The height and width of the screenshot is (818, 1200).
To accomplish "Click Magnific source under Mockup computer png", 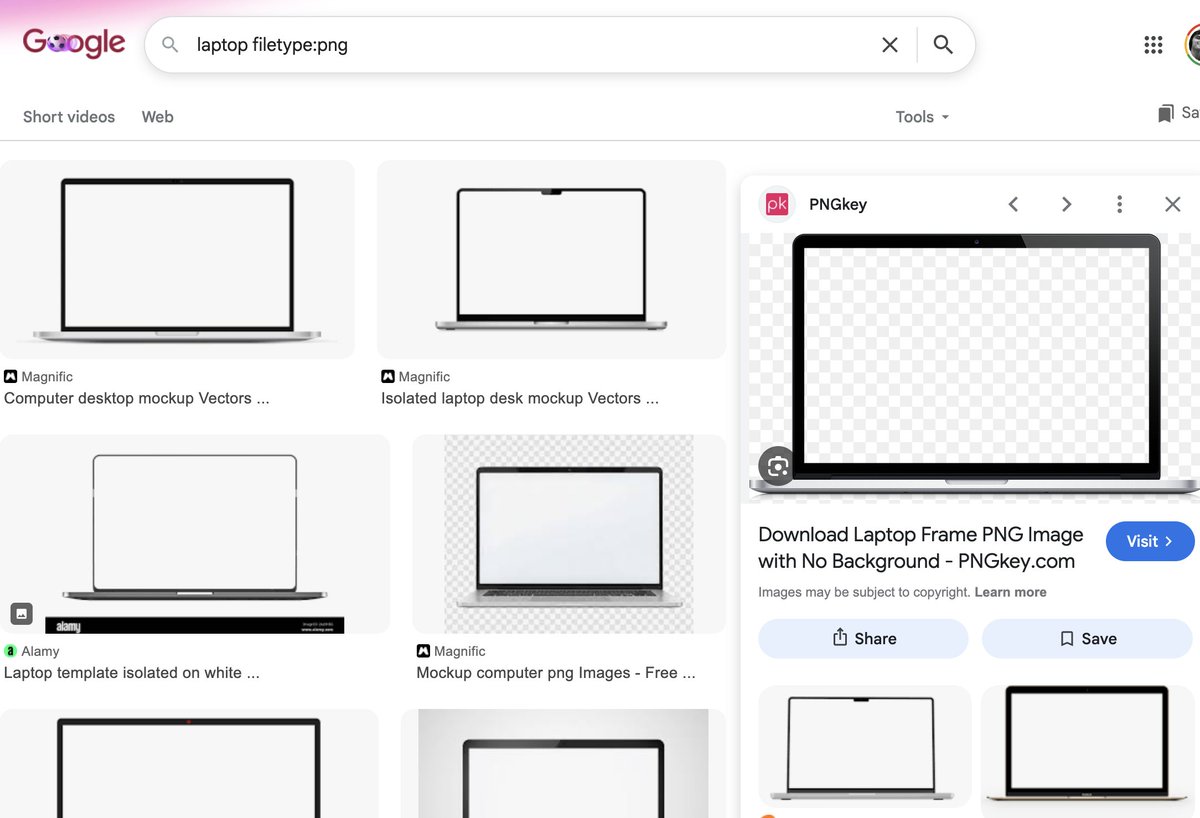I will coord(451,651).
